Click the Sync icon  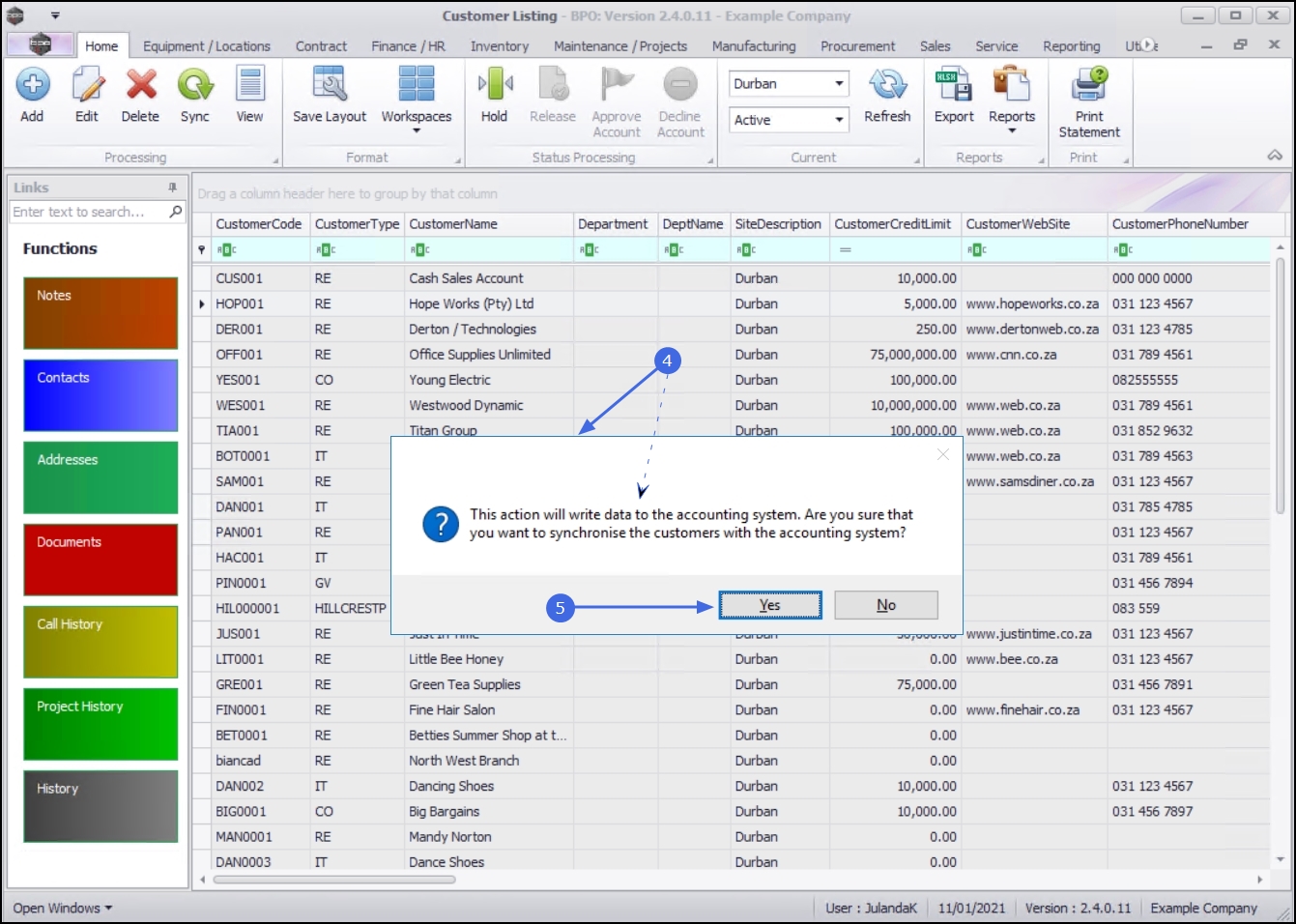pos(195,85)
